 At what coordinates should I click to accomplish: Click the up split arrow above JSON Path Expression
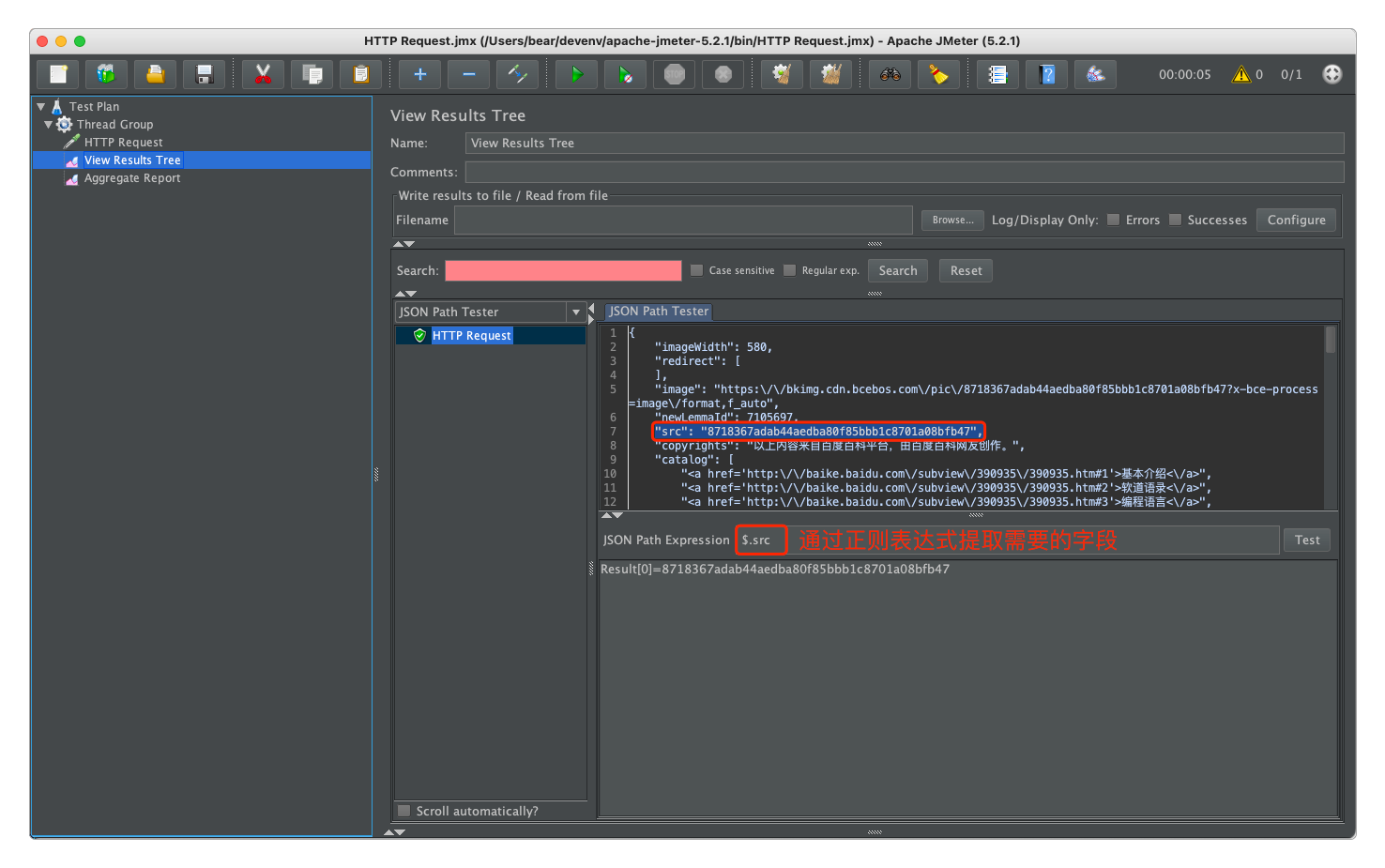(606, 515)
